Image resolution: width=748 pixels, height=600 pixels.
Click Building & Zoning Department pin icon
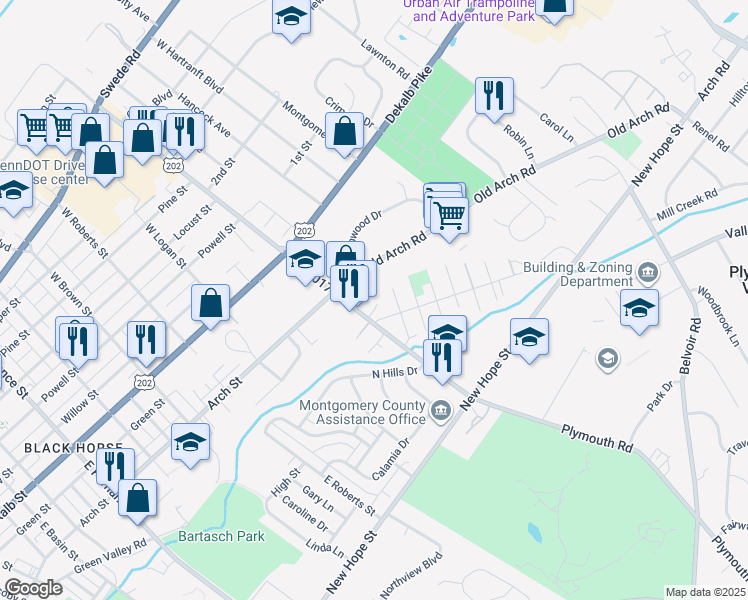click(648, 273)
